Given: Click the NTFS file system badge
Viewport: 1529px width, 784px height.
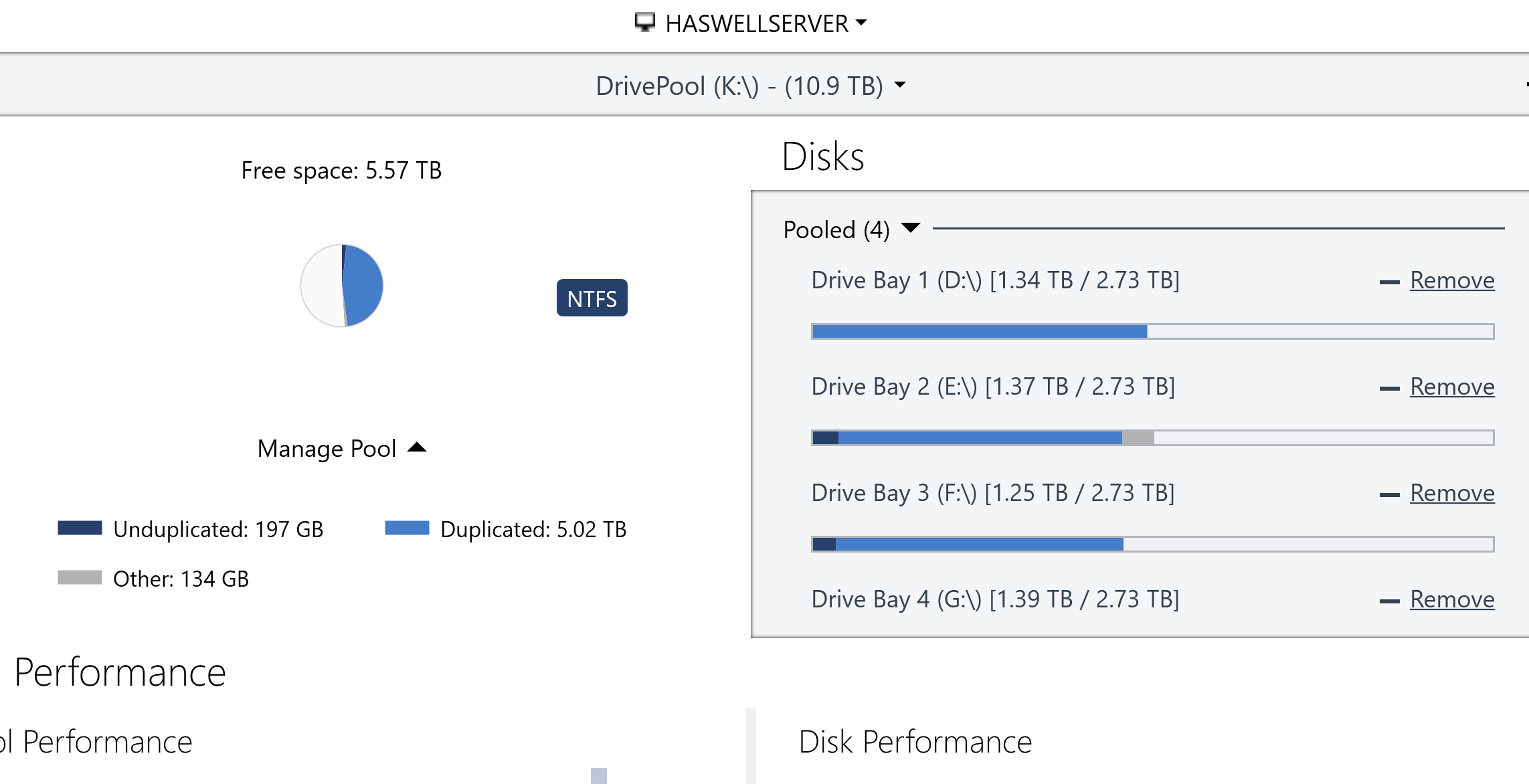Looking at the screenshot, I should point(592,298).
